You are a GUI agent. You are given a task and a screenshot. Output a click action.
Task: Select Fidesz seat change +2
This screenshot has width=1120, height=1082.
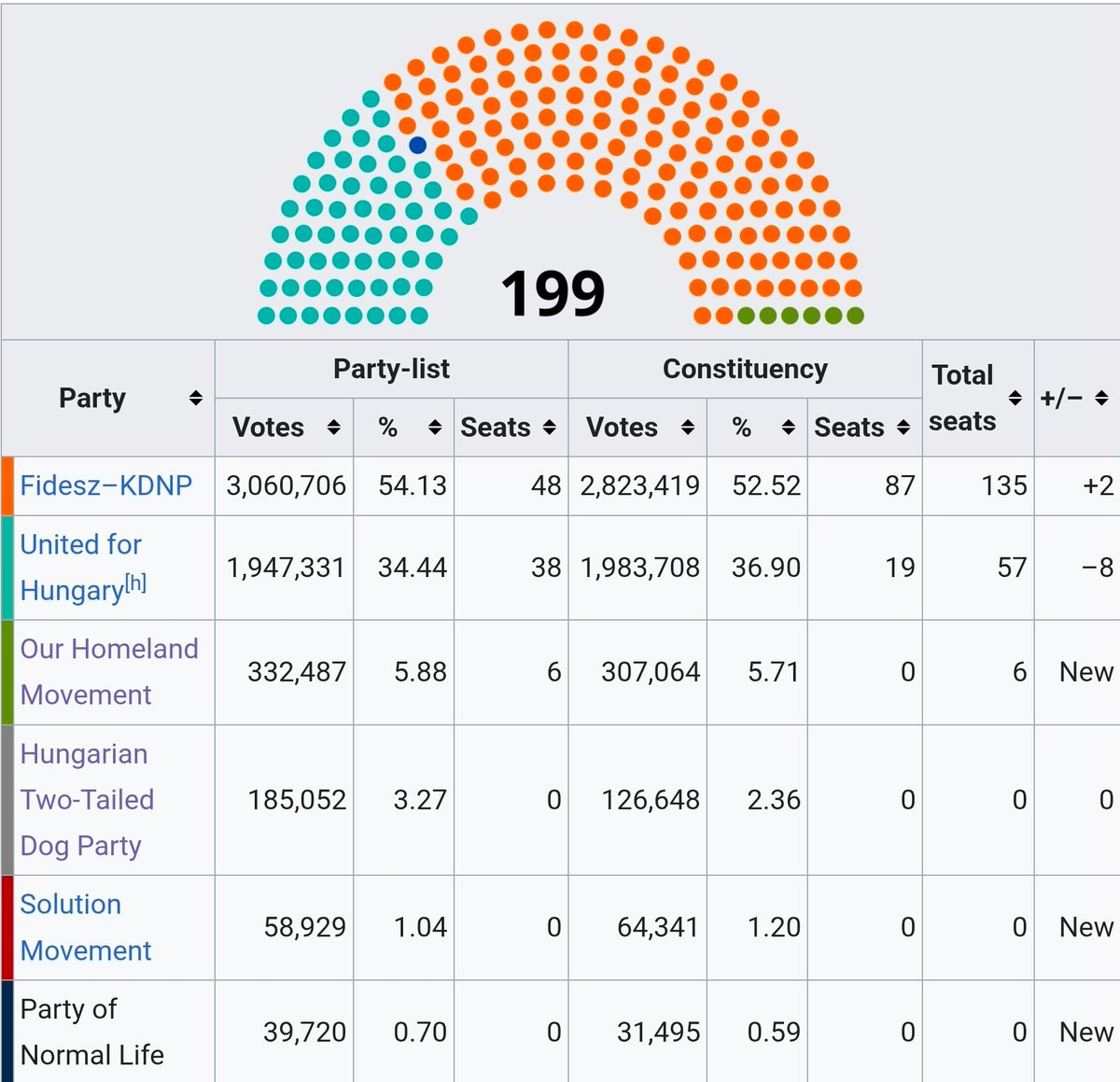tap(1098, 485)
